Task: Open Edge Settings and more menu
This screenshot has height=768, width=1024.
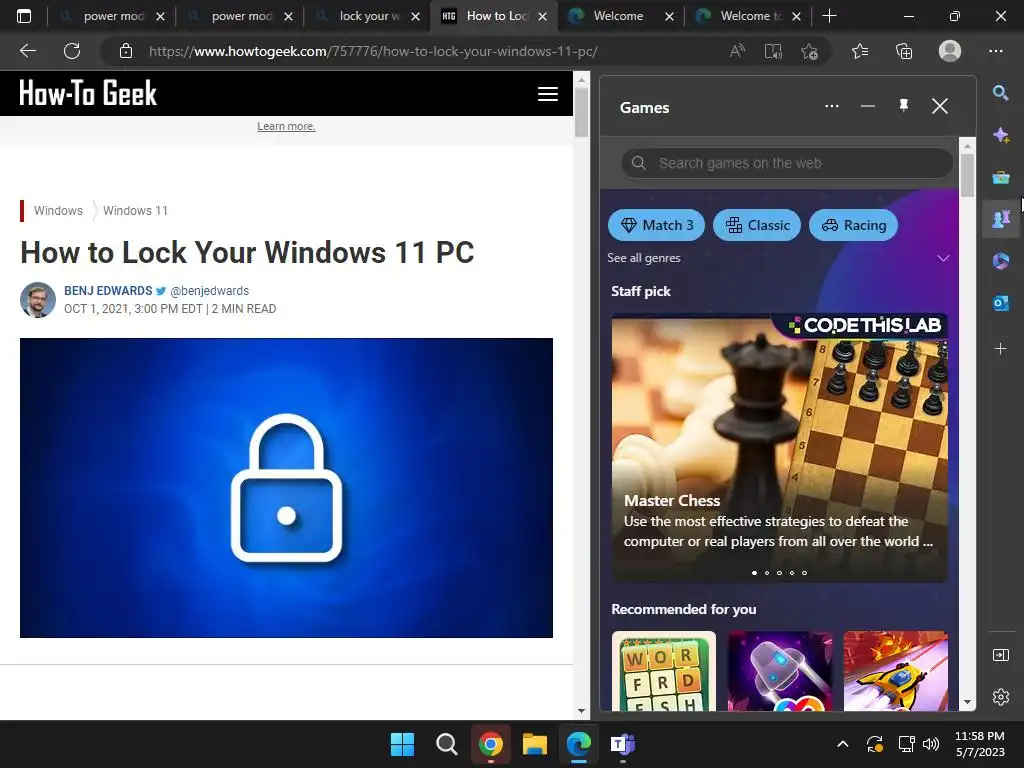Action: coord(995,51)
